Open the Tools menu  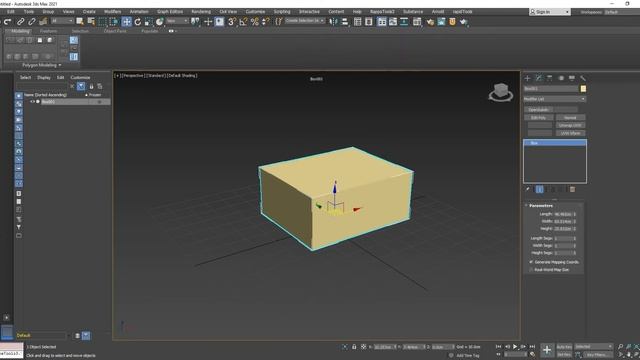(29, 12)
